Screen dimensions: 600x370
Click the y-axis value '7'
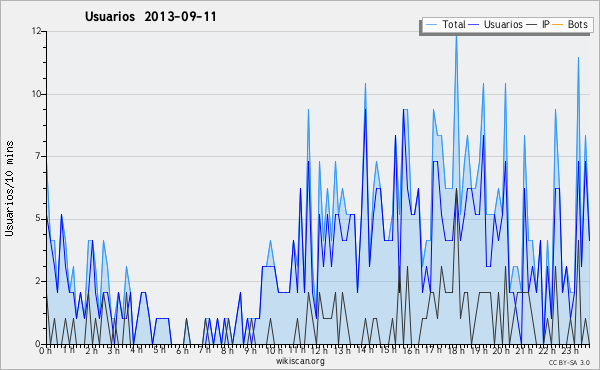[38, 156]
